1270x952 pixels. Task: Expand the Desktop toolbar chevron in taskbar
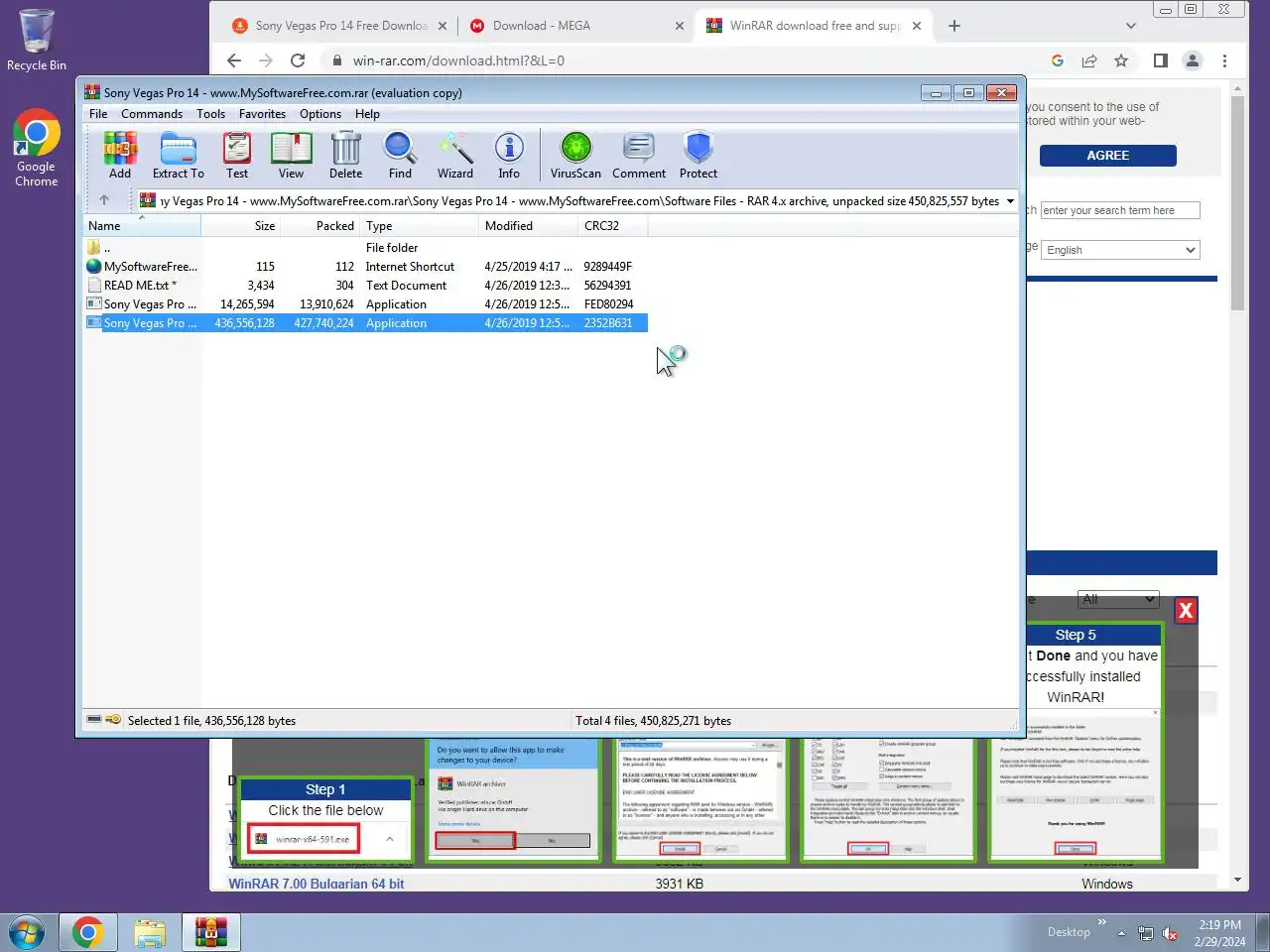pyautogui.click(x=1100, y=922)
